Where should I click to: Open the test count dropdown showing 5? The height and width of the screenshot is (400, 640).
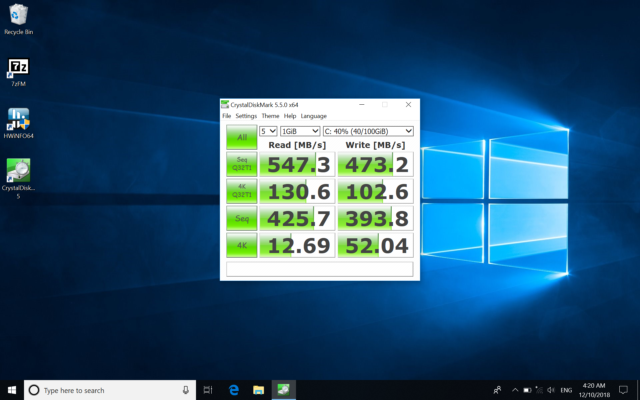[x=268, y=131]
